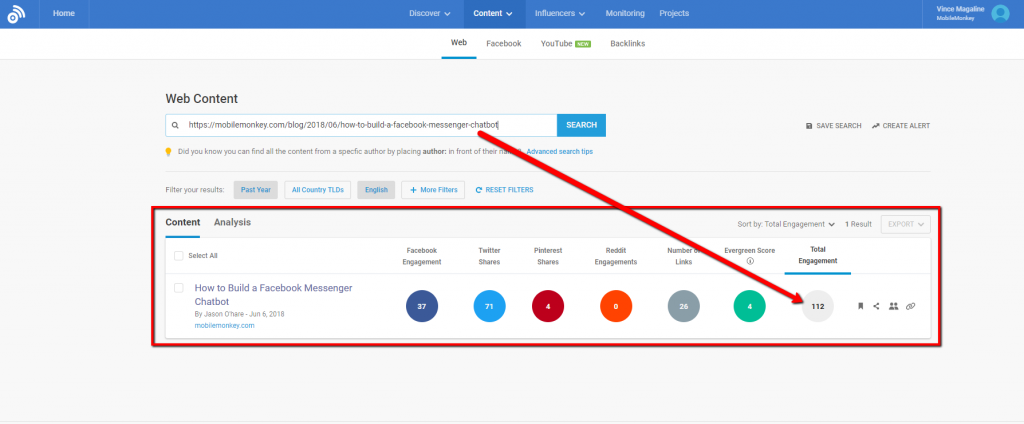Image resolution: width=1024 pixels, height=424 pixels.
Task: Expand the Discover menu
Action: tap(430, 13)
